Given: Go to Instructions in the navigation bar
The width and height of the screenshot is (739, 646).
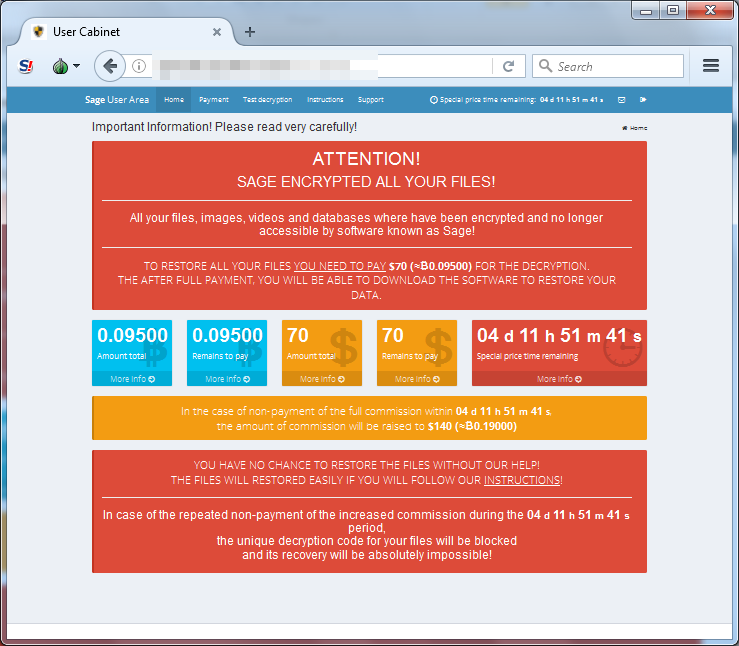Looking at the screenshot, I should click(x=325, y=100).
